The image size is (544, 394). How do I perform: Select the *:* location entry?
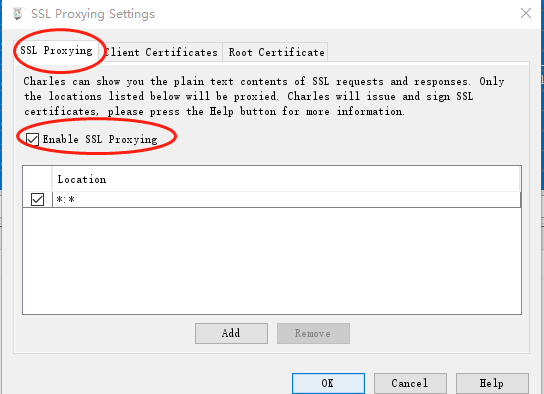tap(286, 199)
